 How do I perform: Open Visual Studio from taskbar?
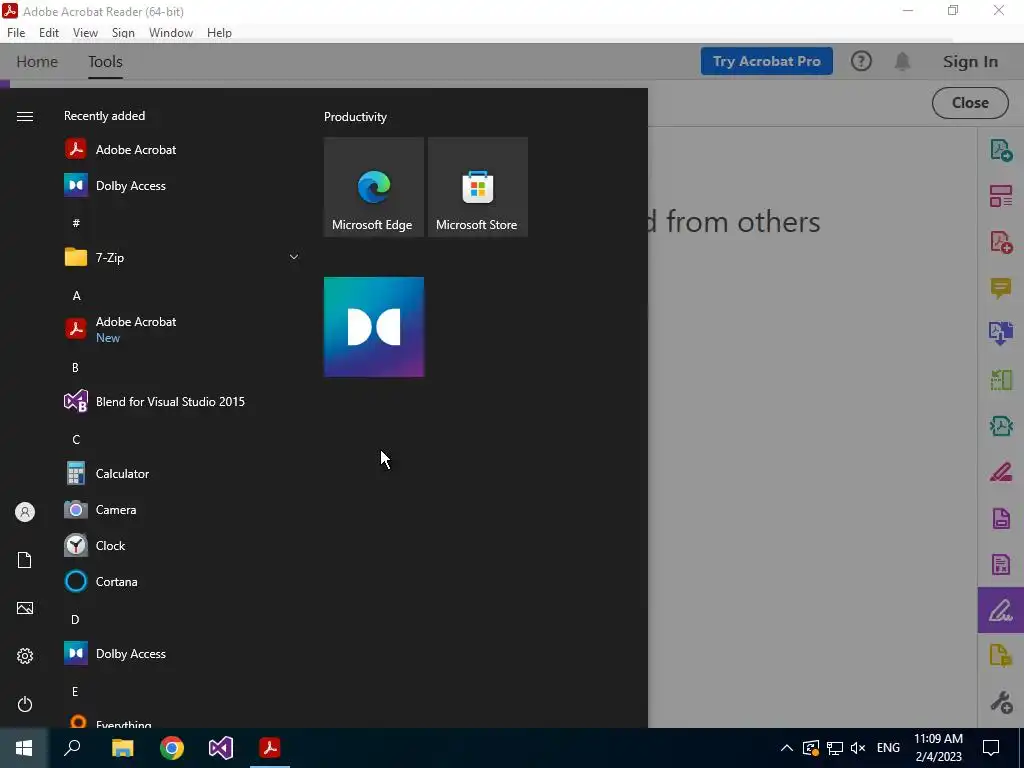pos(221,748)
